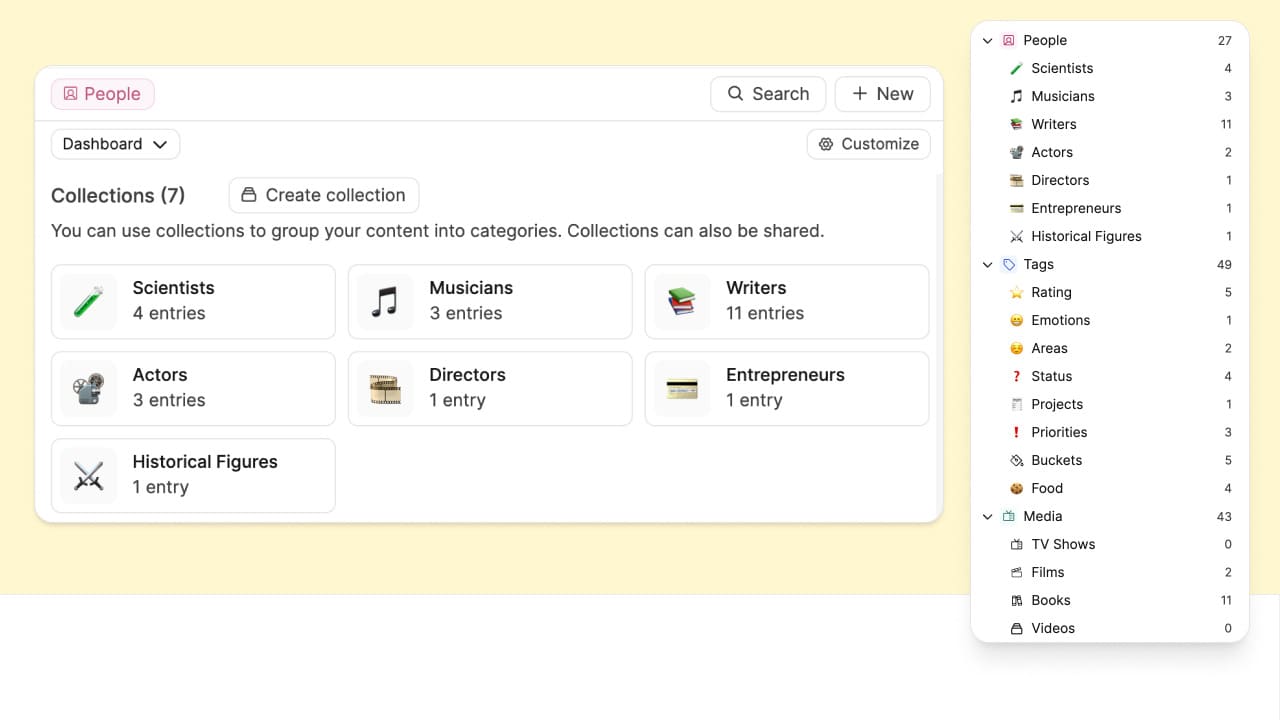Click the film projector icon on Actors card
The height and width of the screenshot is (720, 1280).
[88, 388]
